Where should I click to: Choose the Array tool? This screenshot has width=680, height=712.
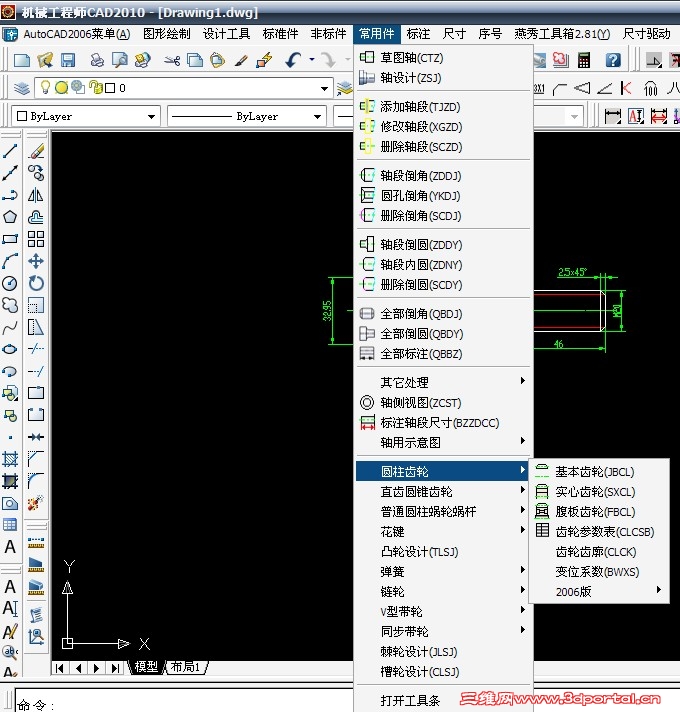click(x=36, y=239)
